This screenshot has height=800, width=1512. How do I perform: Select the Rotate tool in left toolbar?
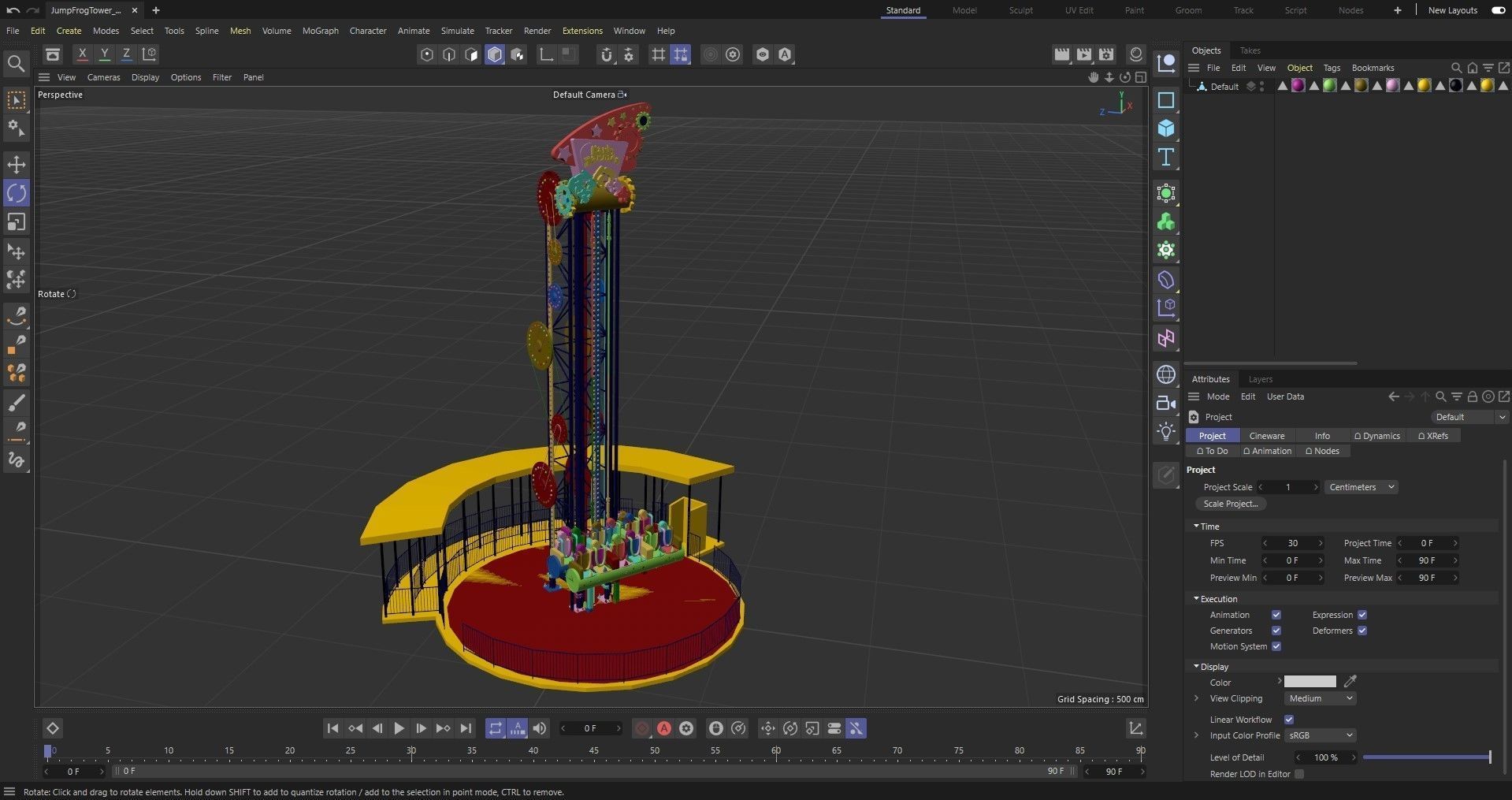17,193
